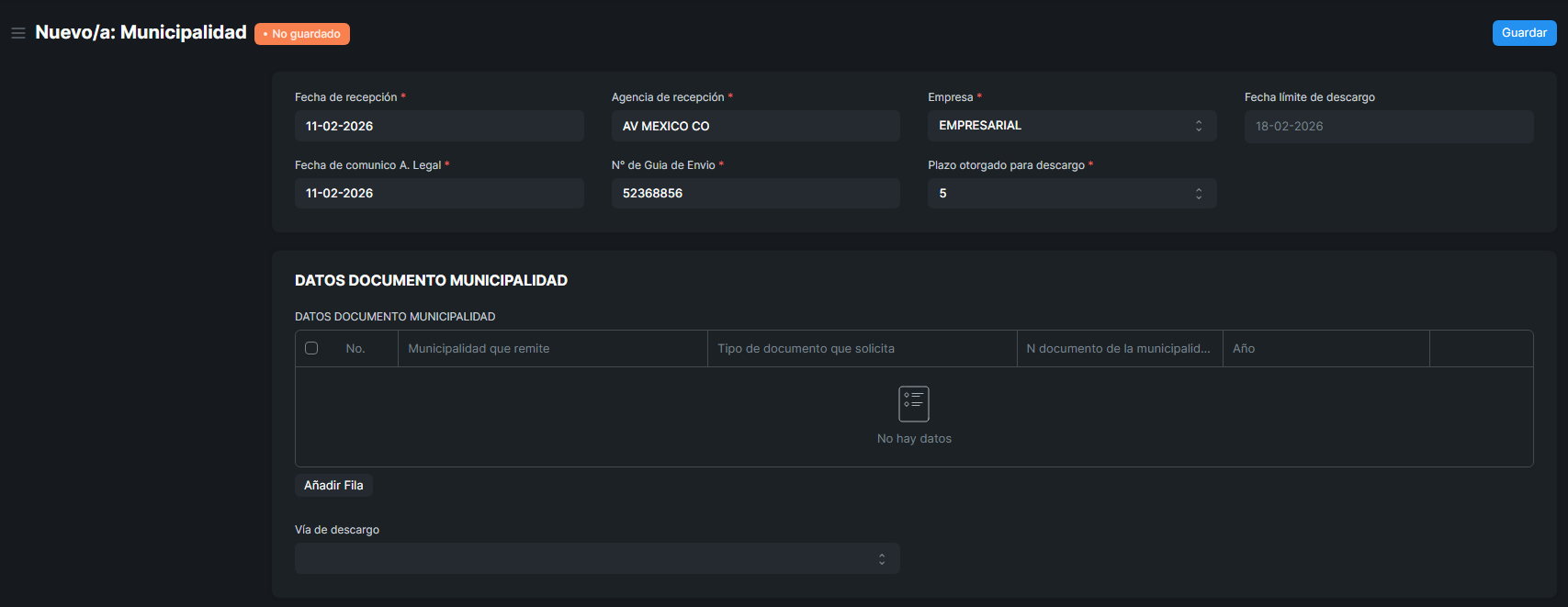
Task: Edit the Agencia de recepción field
Action: [754, 126]
